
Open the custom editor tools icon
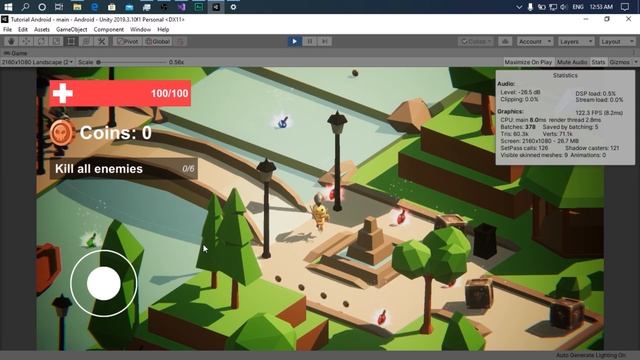[x=101, y=41]
